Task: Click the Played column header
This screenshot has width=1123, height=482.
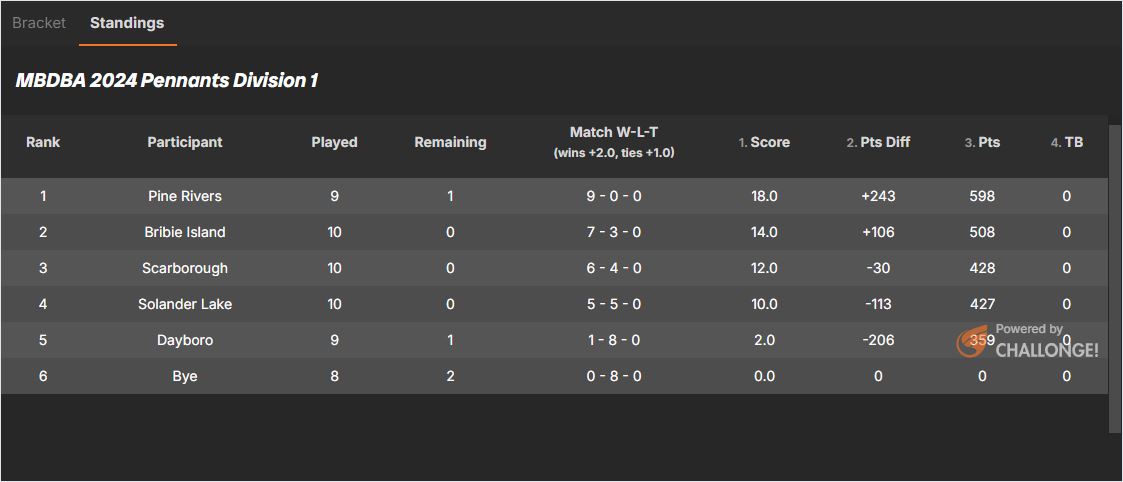Action: point(334,142)
